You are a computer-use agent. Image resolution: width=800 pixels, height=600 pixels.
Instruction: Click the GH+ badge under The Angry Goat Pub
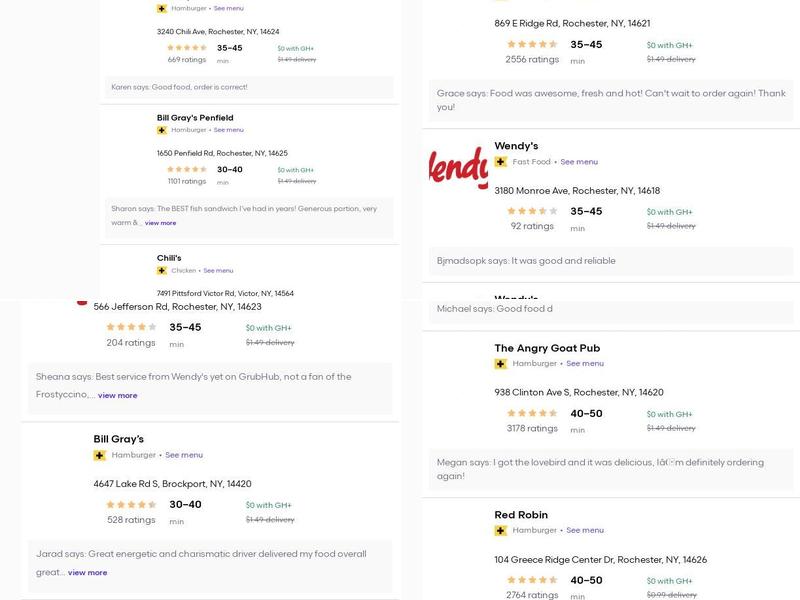(501, 364)
